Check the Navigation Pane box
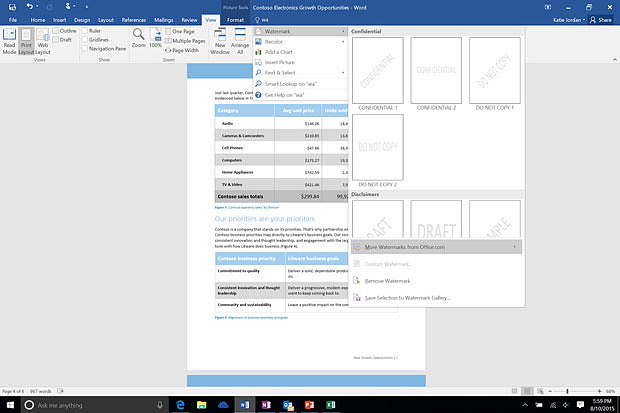Image resolution: width=620 pixels, height=413 pixels. tap(84, 47)
